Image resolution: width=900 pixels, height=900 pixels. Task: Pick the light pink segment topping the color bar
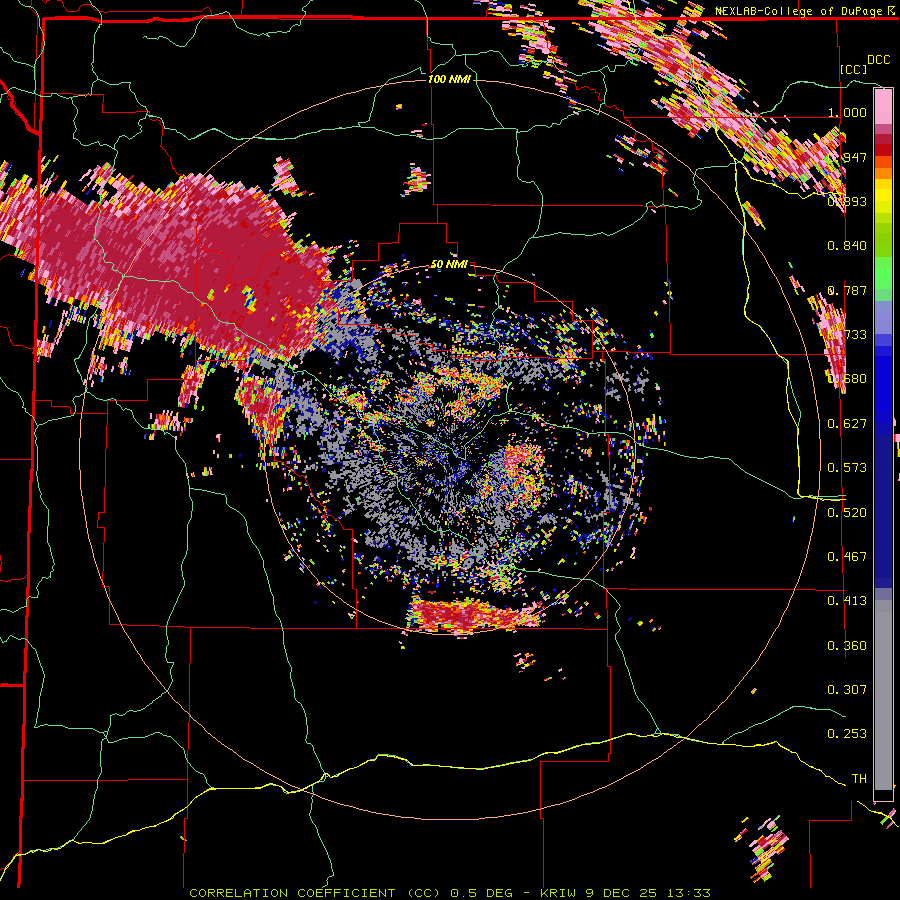click(883, 107)
